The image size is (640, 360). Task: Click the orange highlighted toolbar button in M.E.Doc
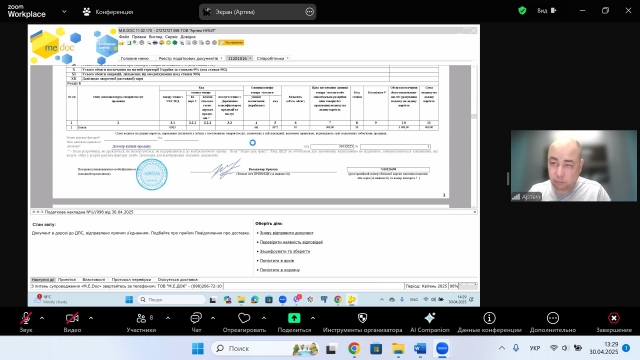(231, 42)
